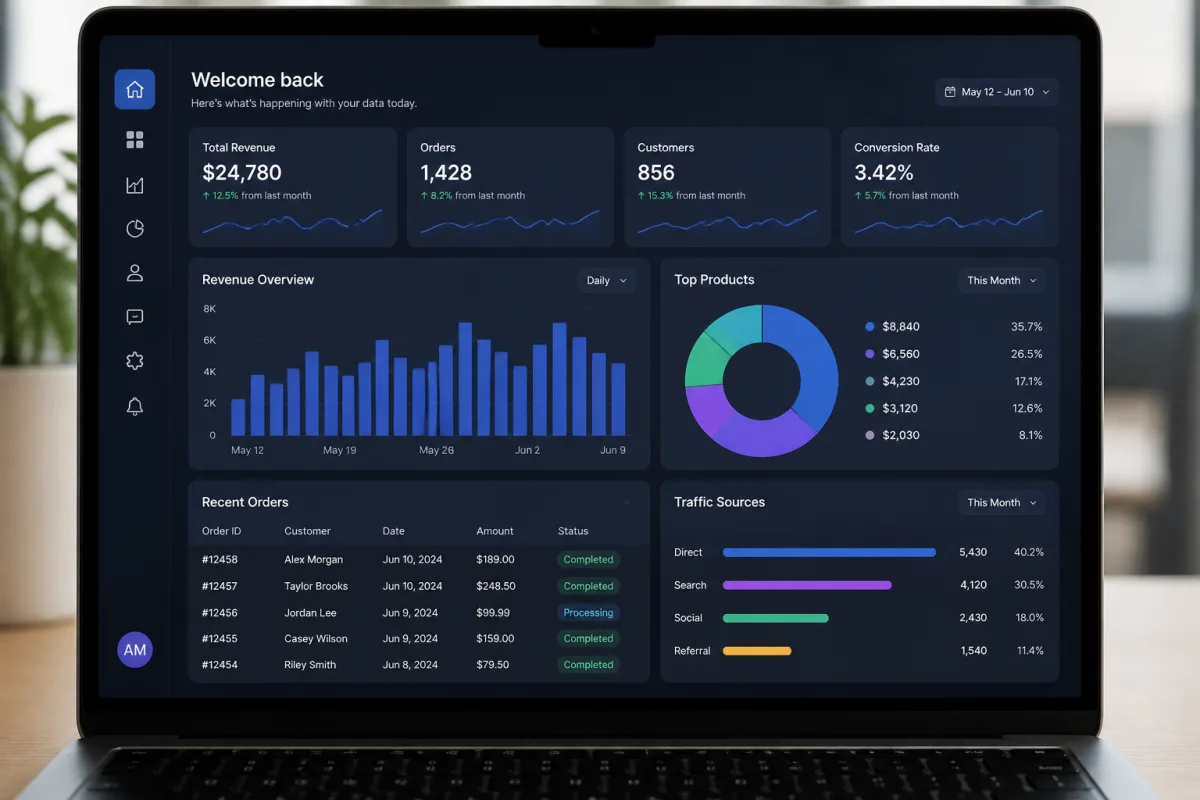Open the AM user avatar
This screenshot has width=1200, height=800.
coord(135,650)
